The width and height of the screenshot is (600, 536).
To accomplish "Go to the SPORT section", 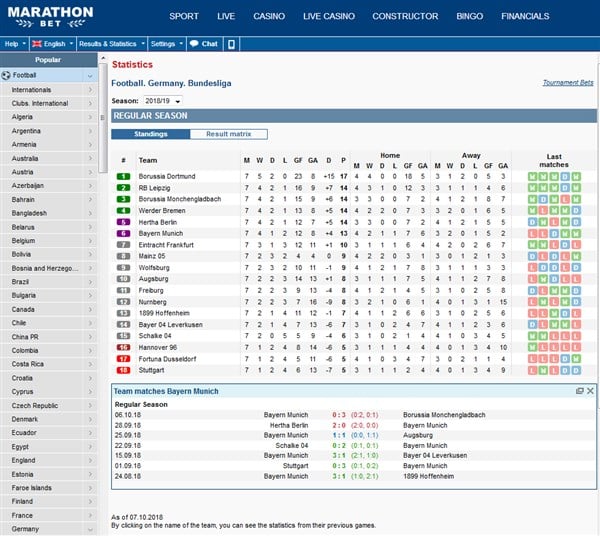I will click(x=184, y=16).
